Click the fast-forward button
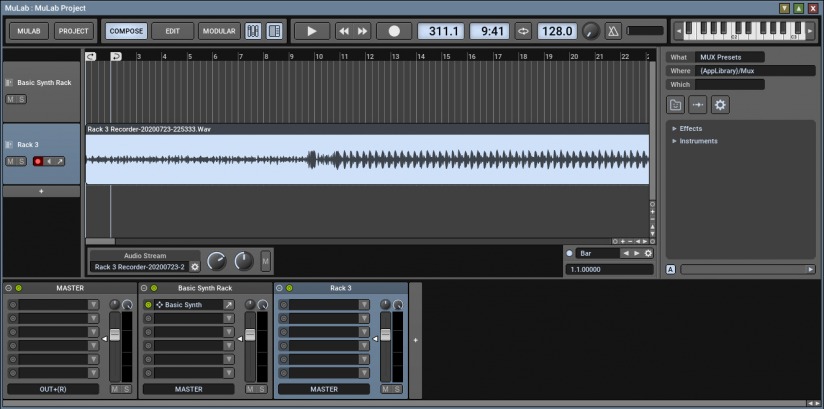824x409 pixels. point(363,31)
